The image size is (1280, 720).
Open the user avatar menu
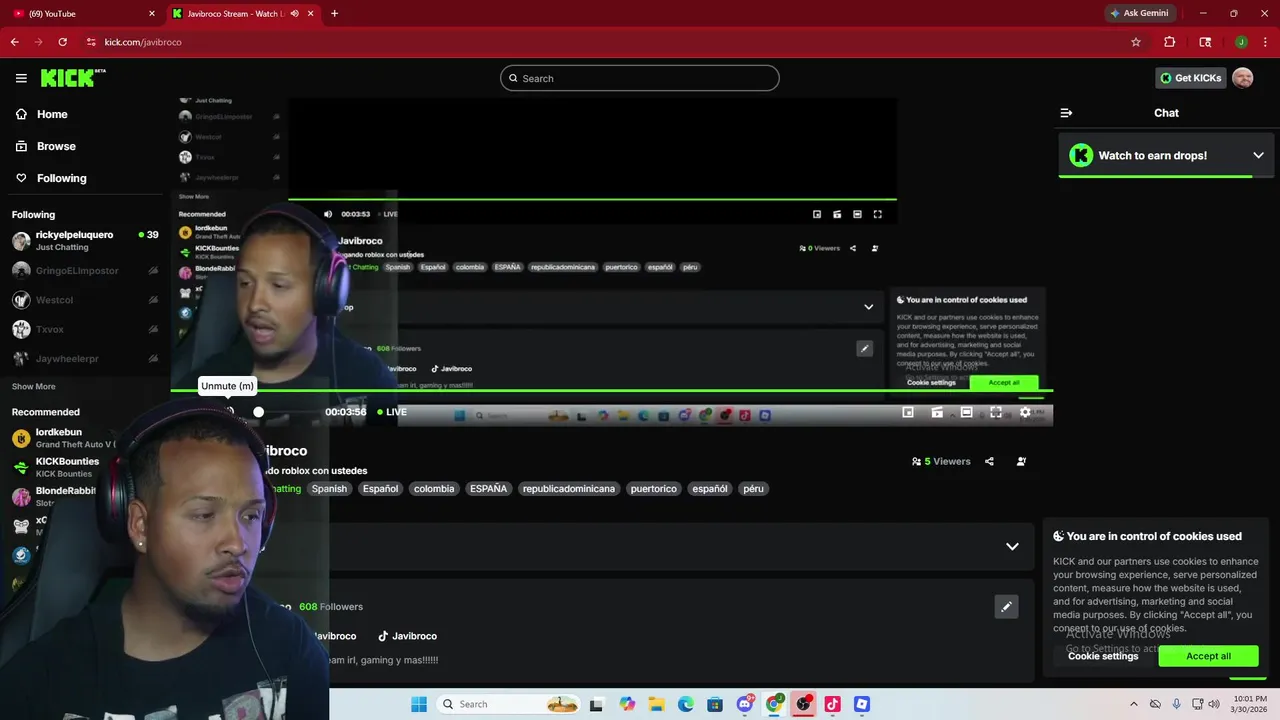pyautogui.click(x=1243, y=78)
